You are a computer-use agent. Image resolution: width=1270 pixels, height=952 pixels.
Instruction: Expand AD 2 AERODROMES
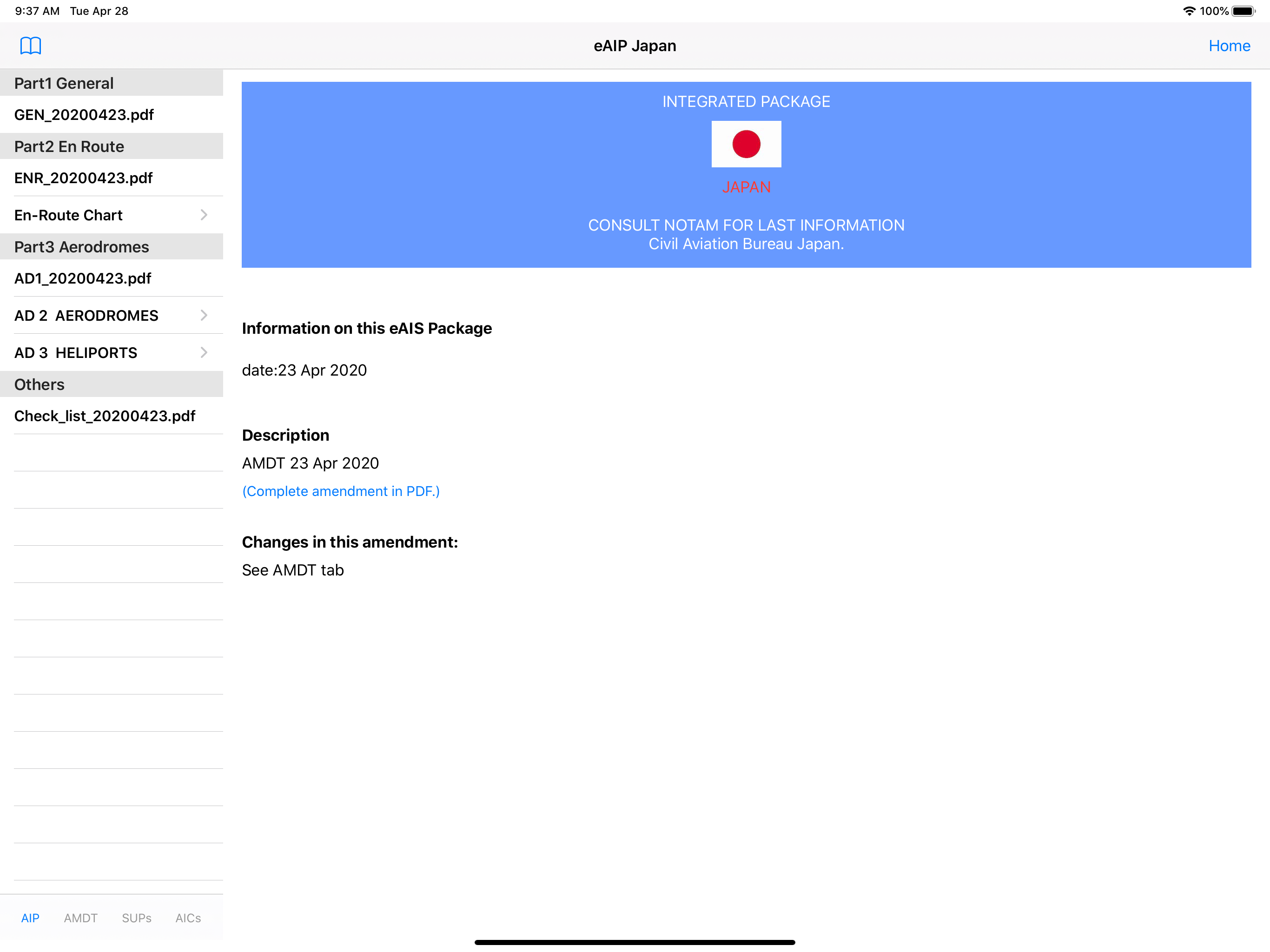(112, 316)
